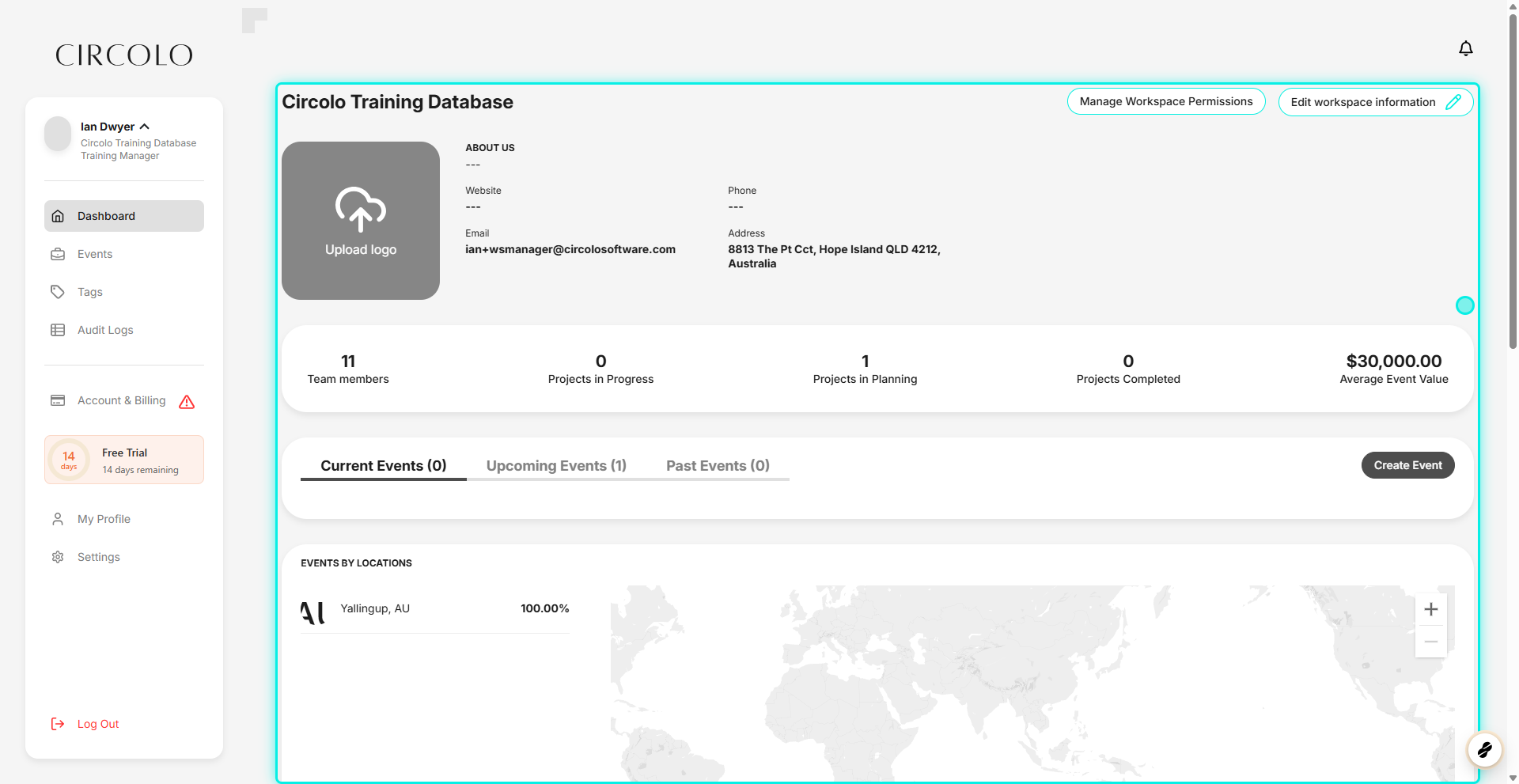Click the EVENTS BY LOCATIONS heading
This screenshot has height=784, width=1519.
[357, 563]
